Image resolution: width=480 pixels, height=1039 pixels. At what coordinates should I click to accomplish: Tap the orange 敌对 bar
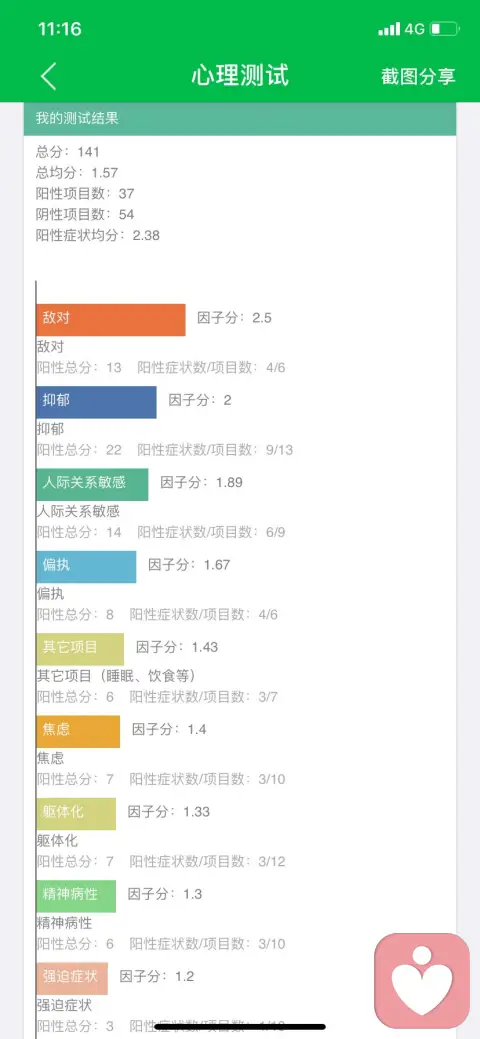click(x=111, y=320)
